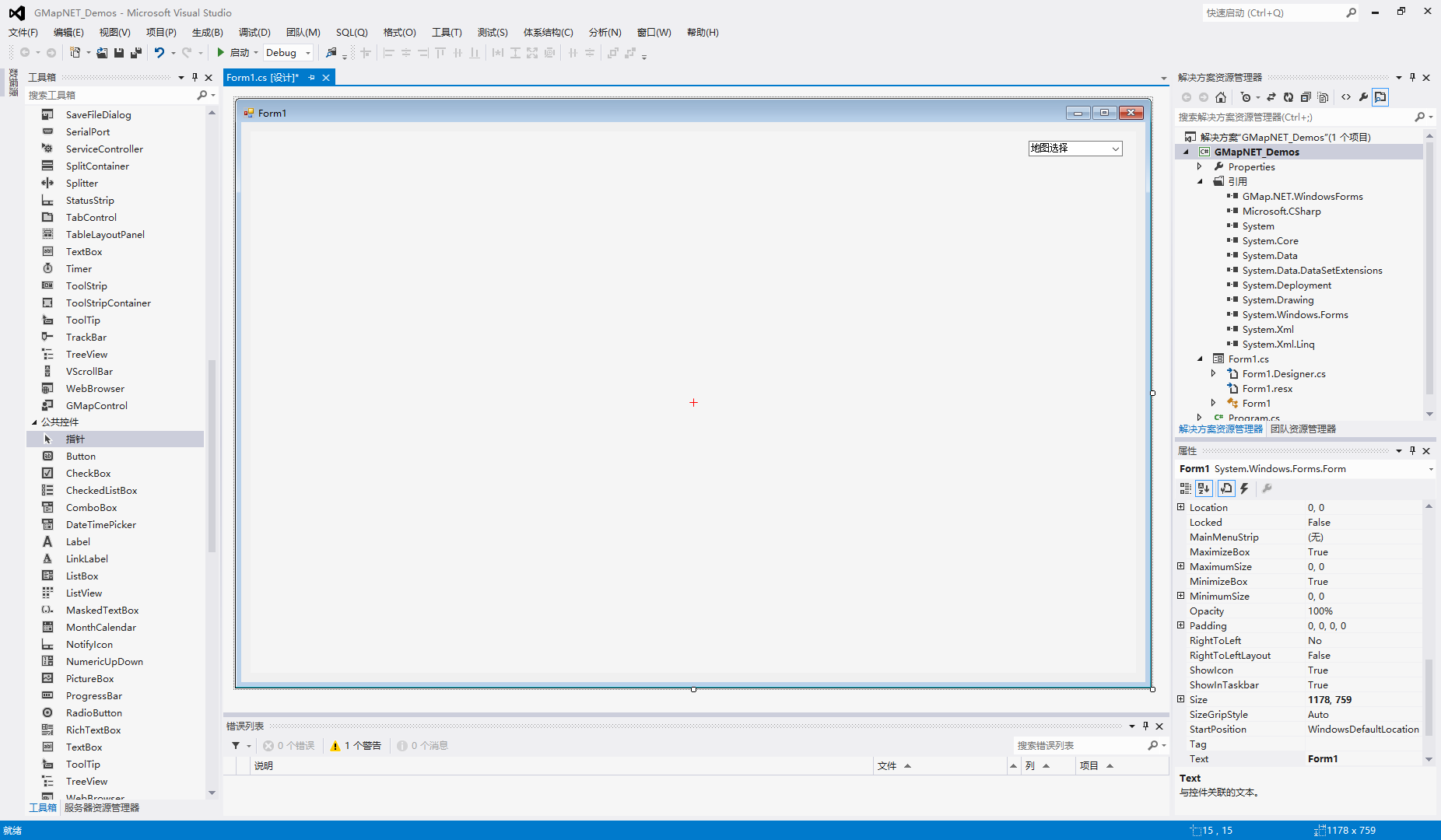Click the Home icon in Solution Explorer
The image size is (1441, 840).
point(1221,96)
